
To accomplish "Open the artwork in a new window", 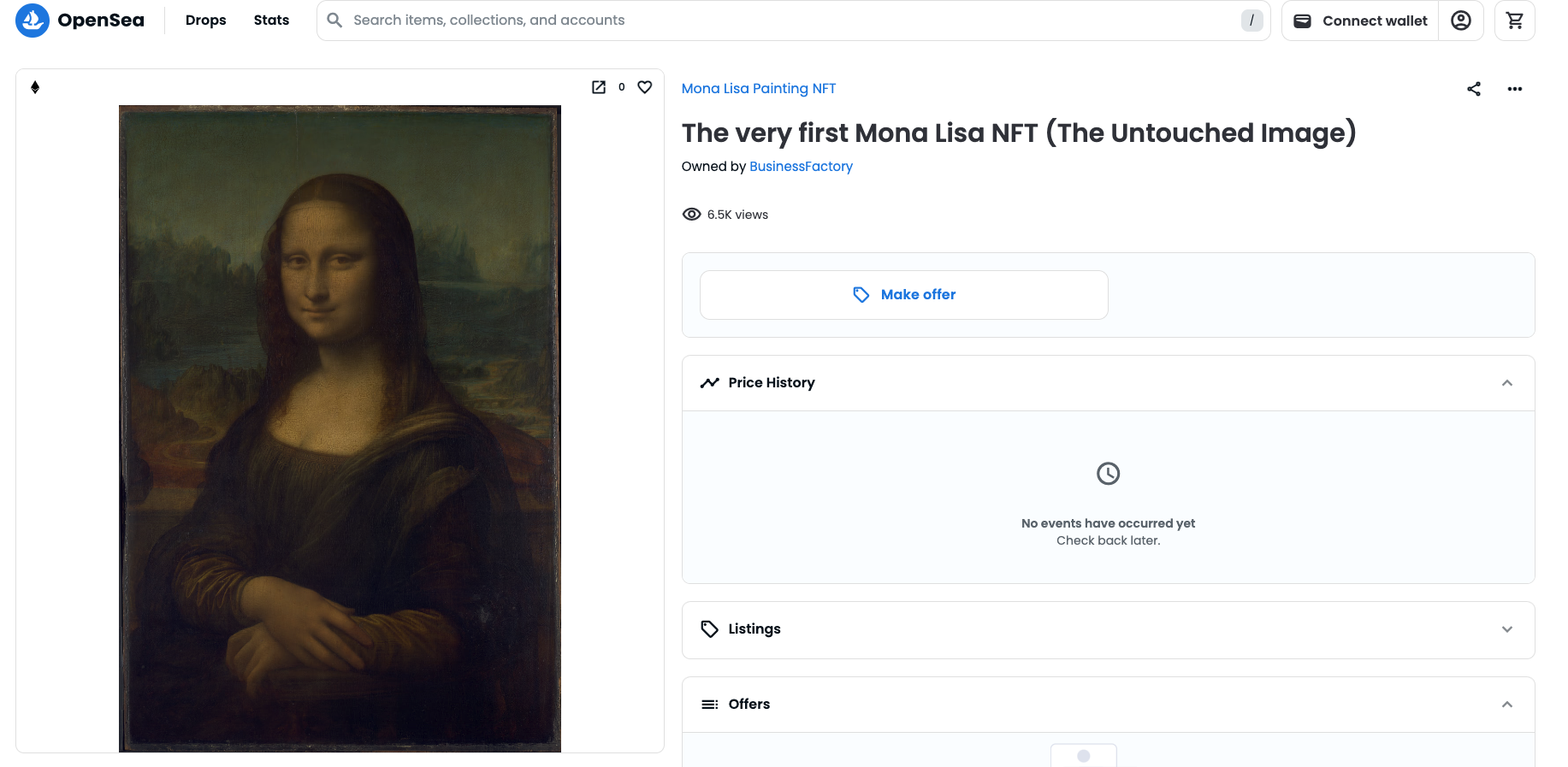I will pos(599,87).
